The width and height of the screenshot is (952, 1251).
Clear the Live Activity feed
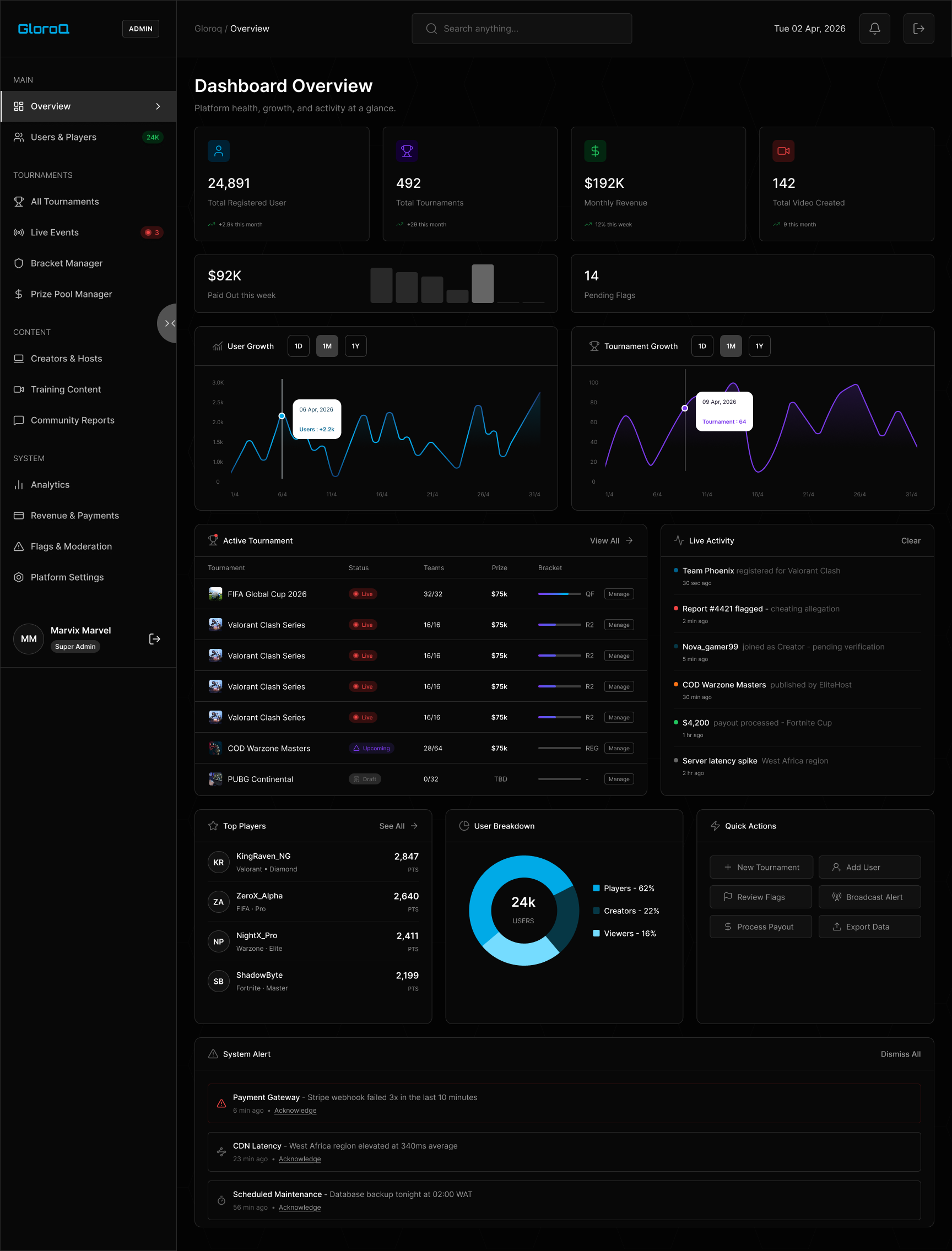point(911,540)
